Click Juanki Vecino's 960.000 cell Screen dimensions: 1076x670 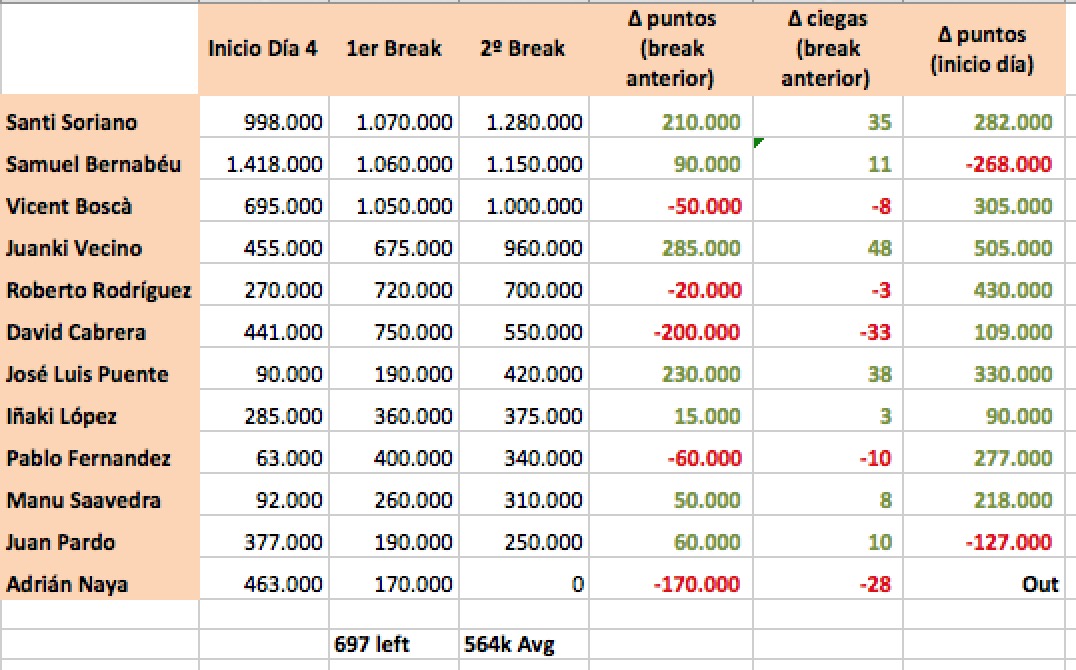point(524,248)
